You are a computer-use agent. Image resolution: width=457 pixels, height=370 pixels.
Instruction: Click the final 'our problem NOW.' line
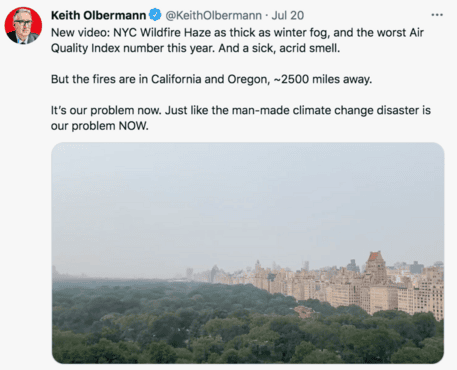[x=100, y=126]
